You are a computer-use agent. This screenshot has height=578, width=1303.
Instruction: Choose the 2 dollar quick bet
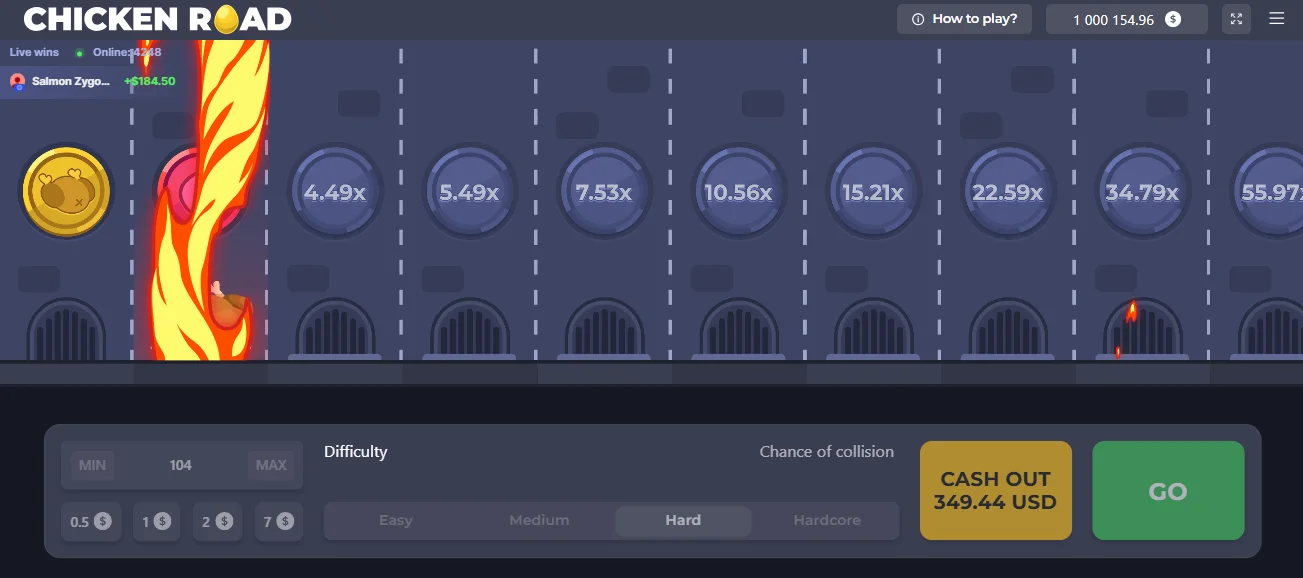(x=217, y=521)
